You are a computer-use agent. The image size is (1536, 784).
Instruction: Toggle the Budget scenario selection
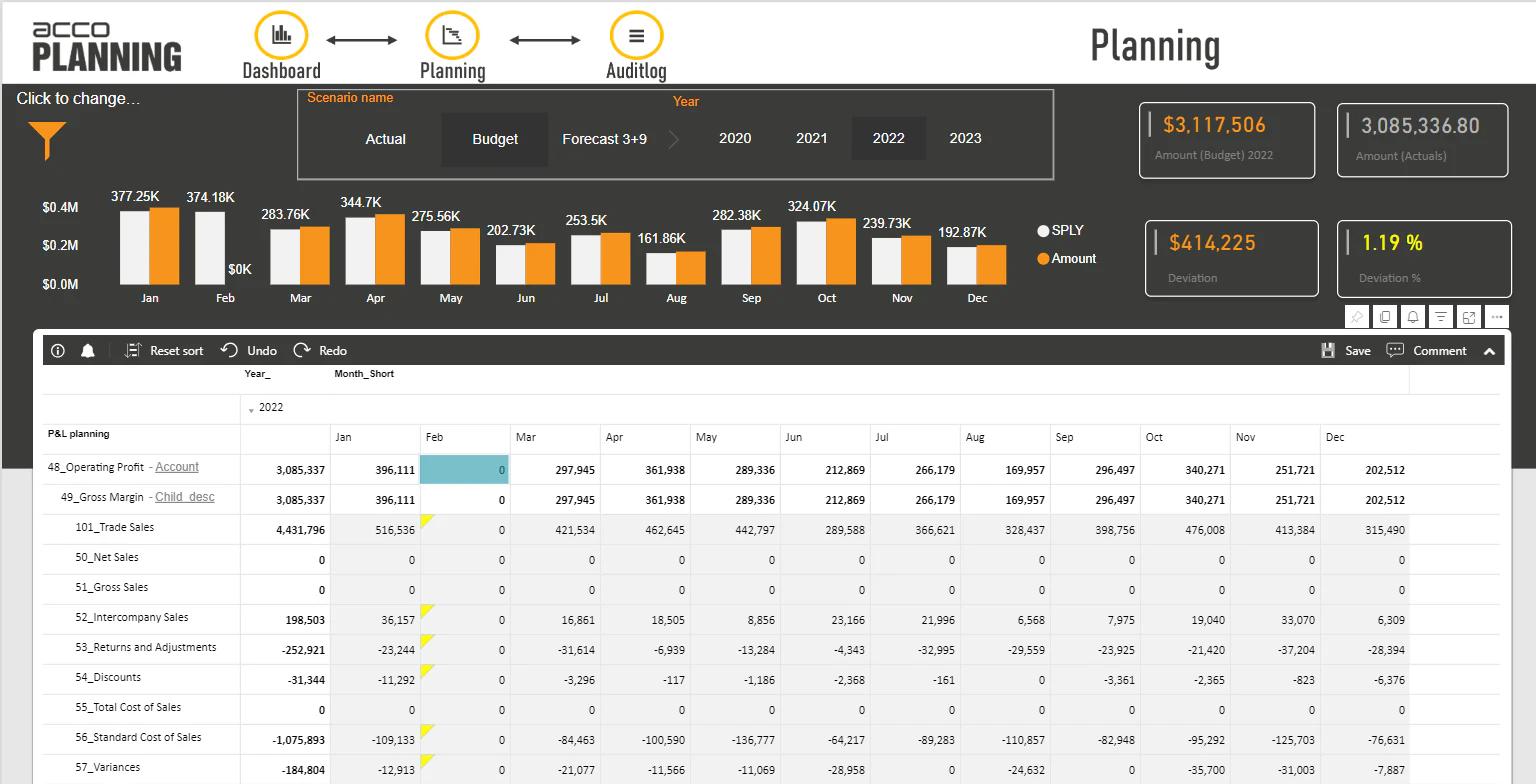493,139
